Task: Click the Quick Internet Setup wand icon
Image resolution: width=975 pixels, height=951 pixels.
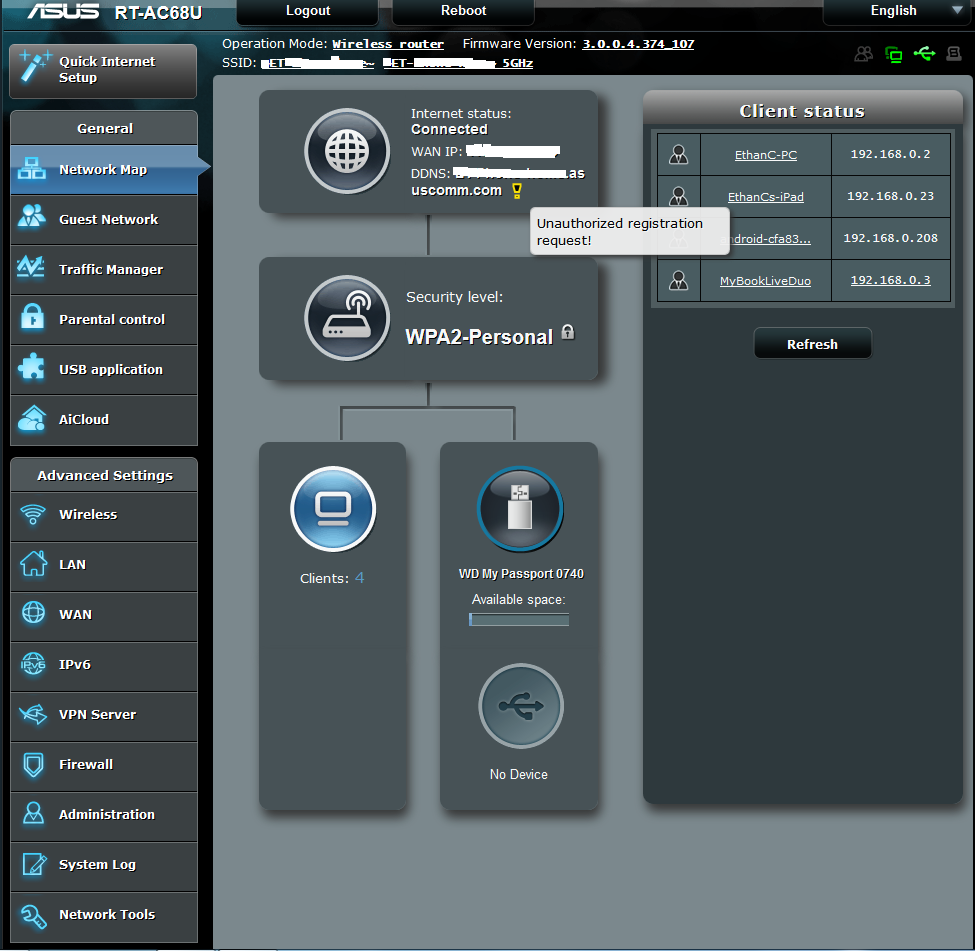Action: [34, 67]
